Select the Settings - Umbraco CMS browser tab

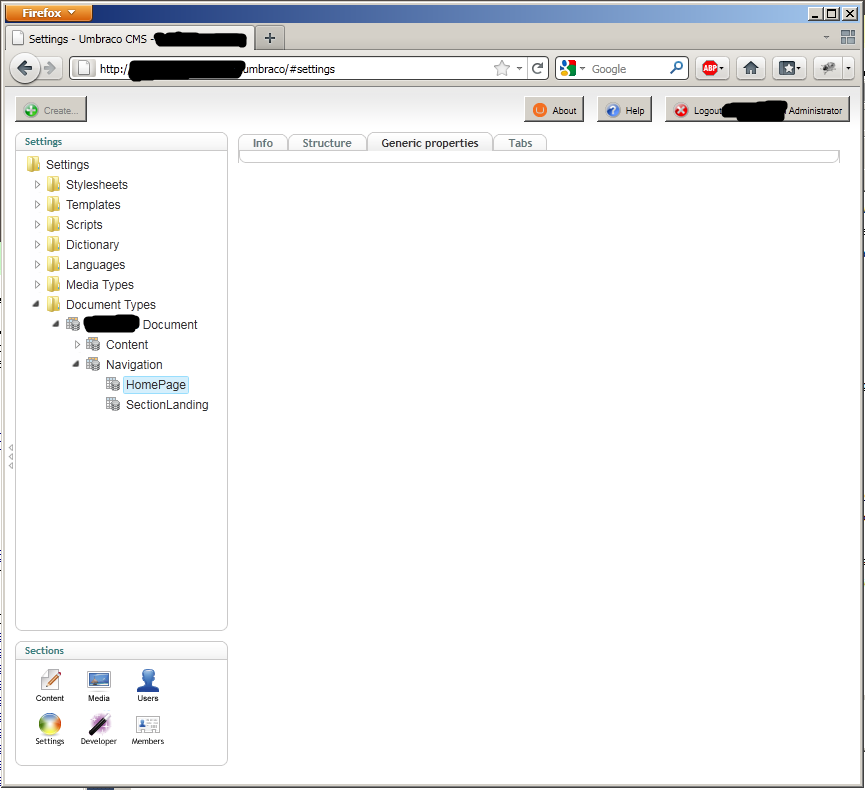point(130,39)
